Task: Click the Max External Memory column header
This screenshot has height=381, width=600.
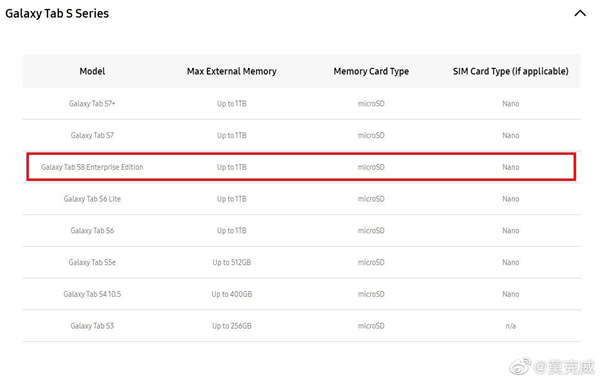Action: (232, 71)
